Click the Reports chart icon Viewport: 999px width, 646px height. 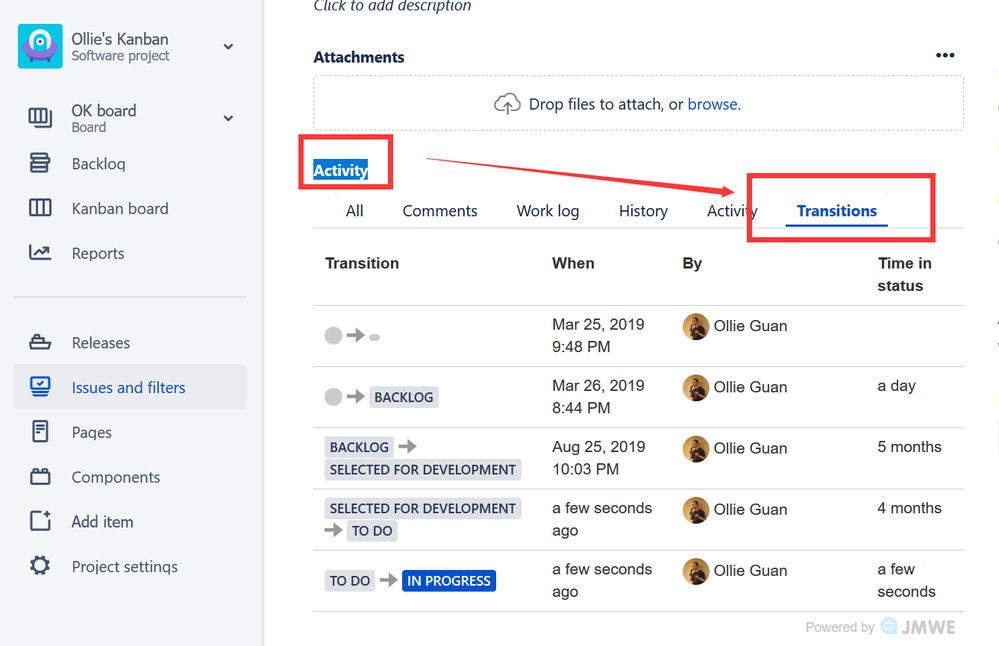pyautogui.click(x=40, y=252)
